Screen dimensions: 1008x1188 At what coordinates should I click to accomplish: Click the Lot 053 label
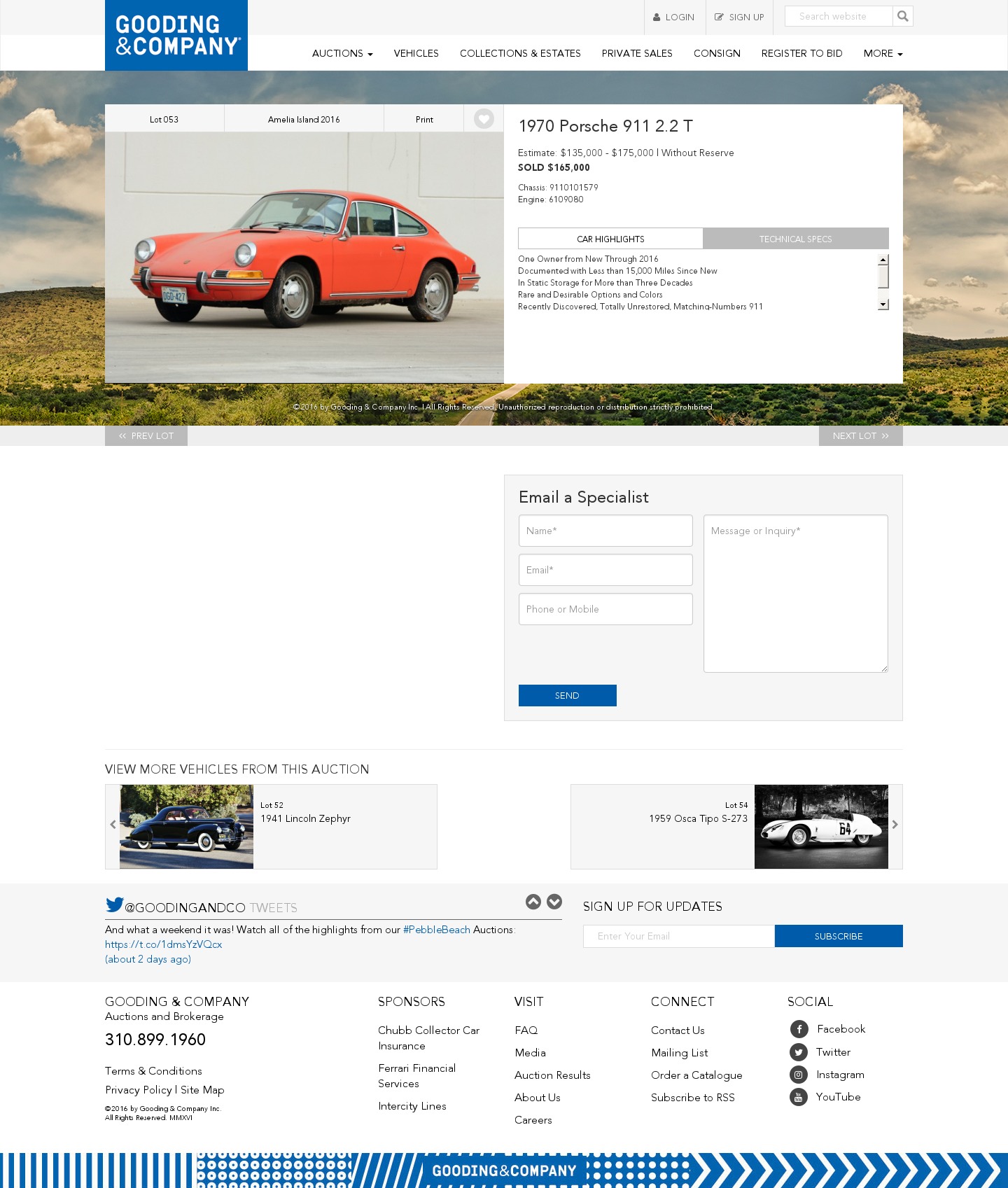click(x=164, y=120)
